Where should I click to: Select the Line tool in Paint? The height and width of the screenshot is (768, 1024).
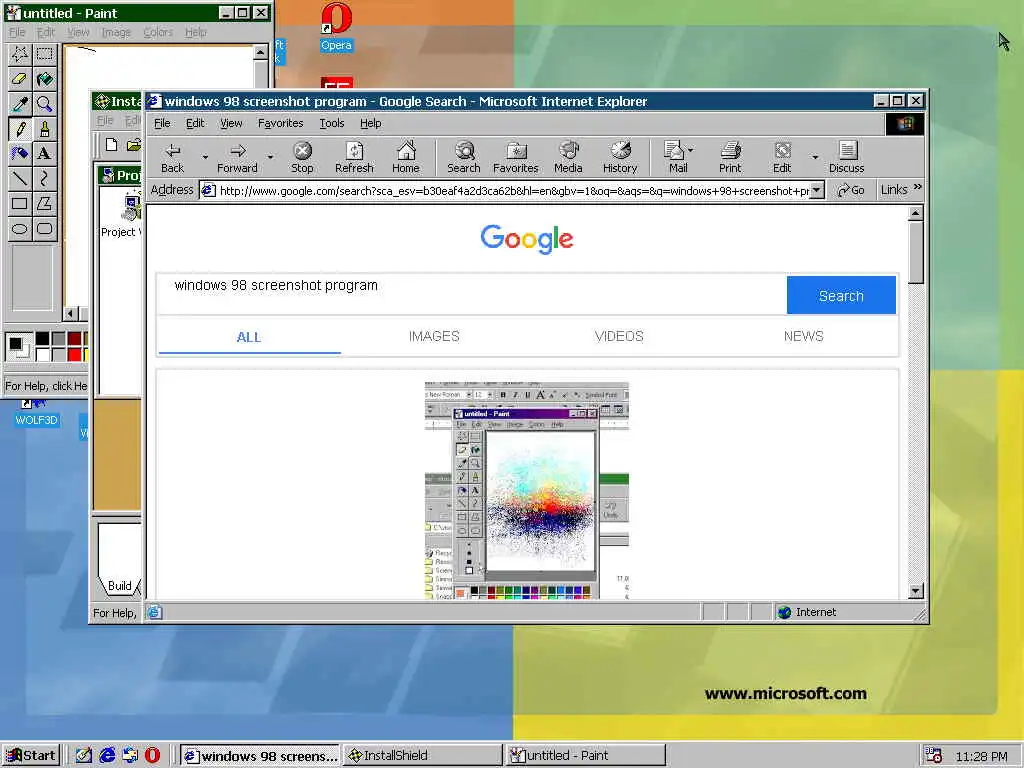tap(20, 178)
